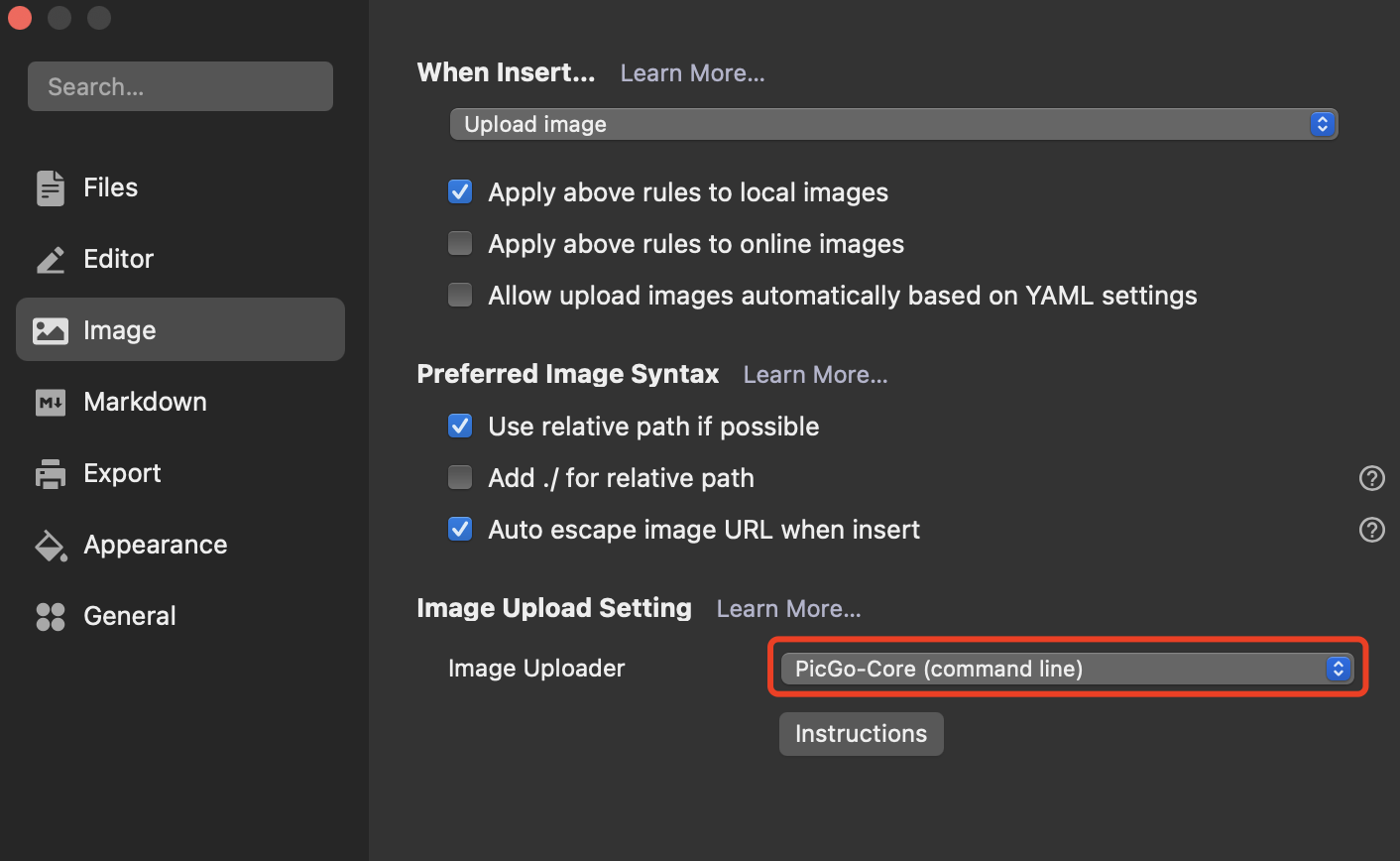Switch to the Editor tab
Screen dimensions: 1400x861
tap(180, 259)
